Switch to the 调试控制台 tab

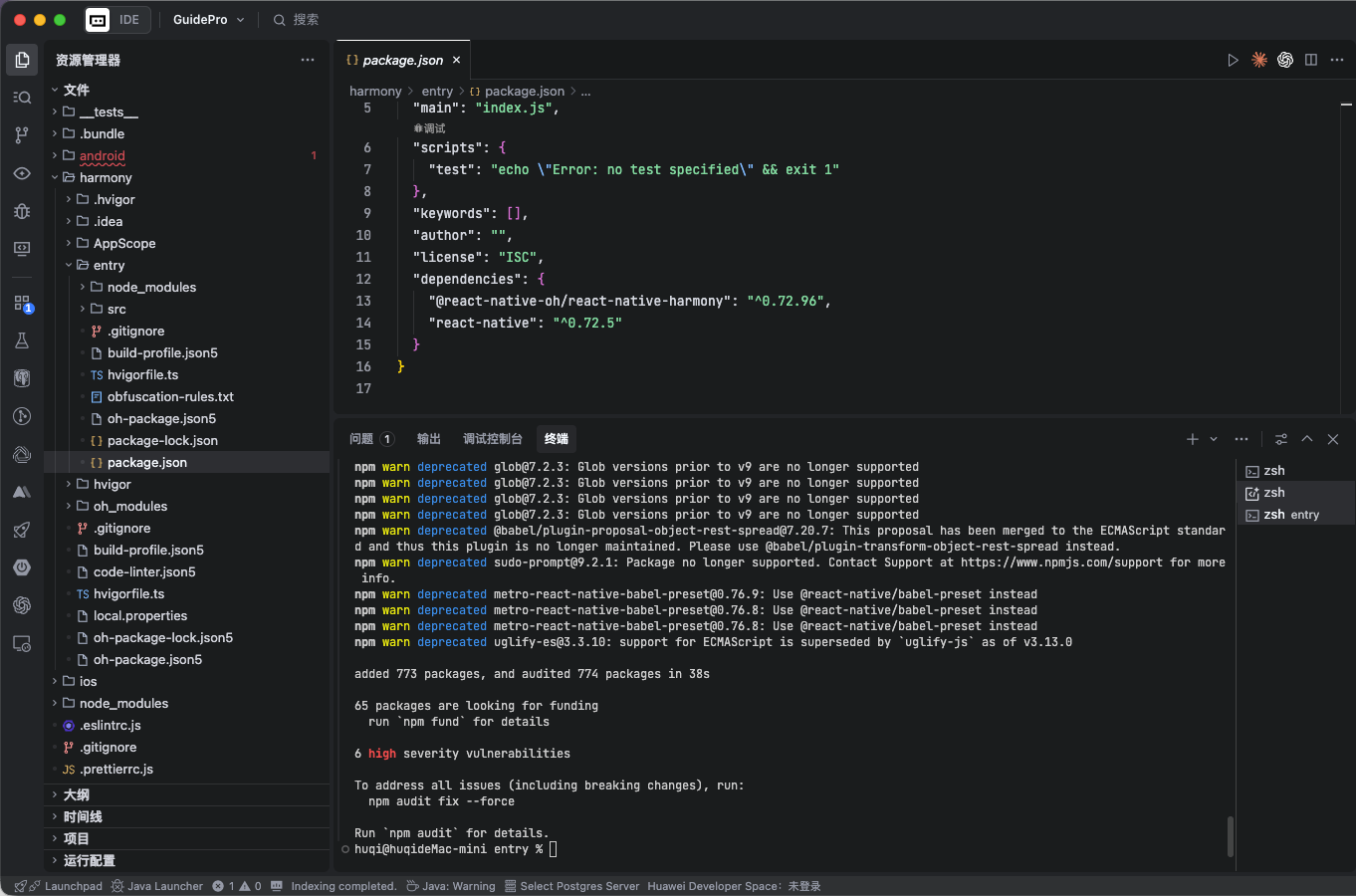click(493, 439)
